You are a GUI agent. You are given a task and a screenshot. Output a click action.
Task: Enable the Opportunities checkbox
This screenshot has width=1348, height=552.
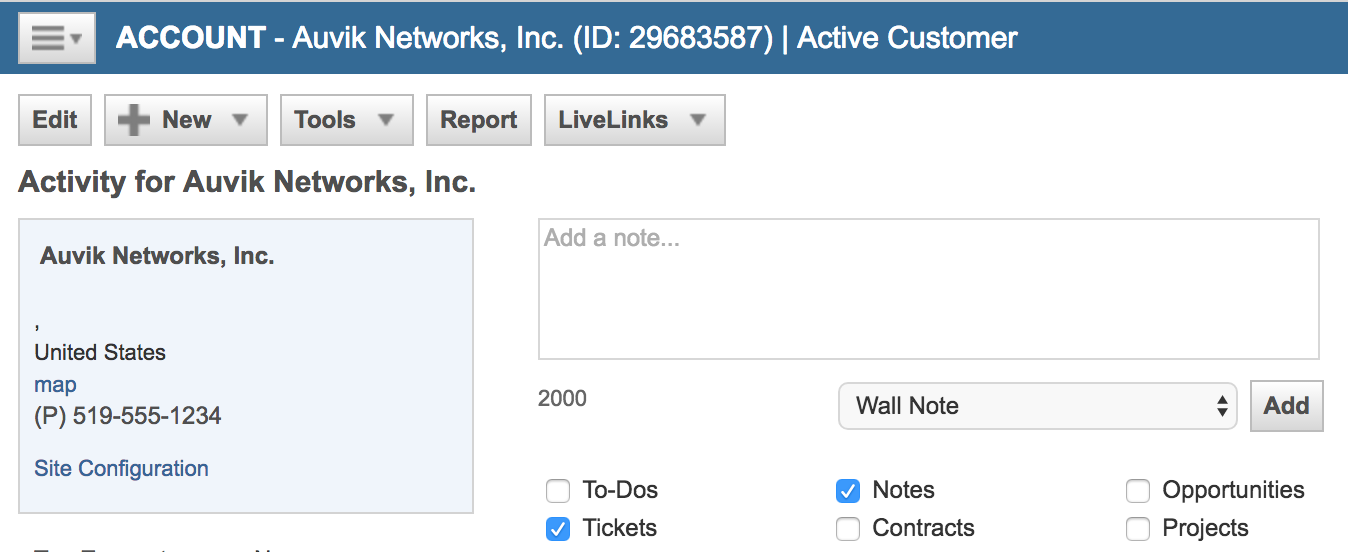[x=1137, y=491]
